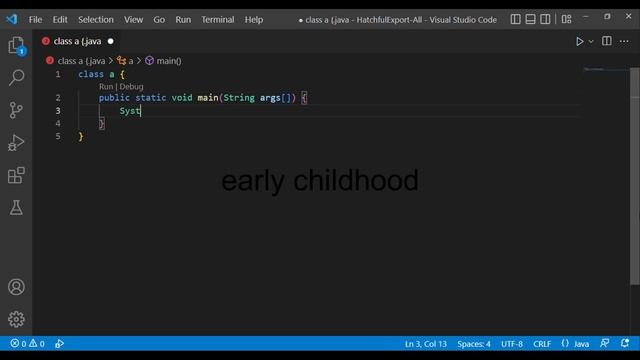Click class a {.java breadcrumb file
Screen dimensions: 640x360
[x=81, y=61]
